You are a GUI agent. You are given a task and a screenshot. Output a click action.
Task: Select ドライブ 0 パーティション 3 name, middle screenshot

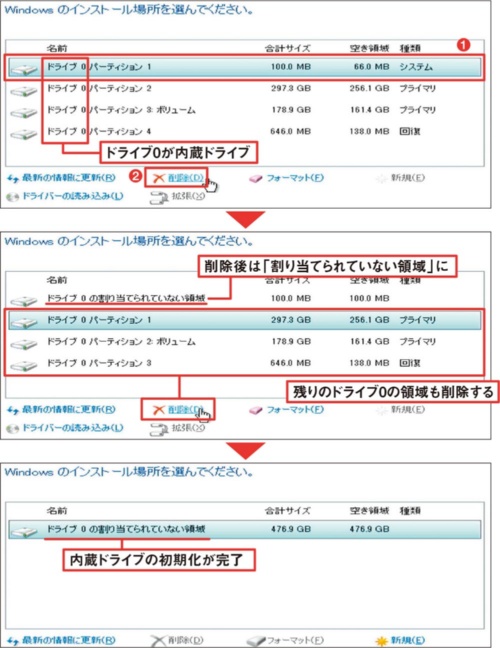pos(99,363)
